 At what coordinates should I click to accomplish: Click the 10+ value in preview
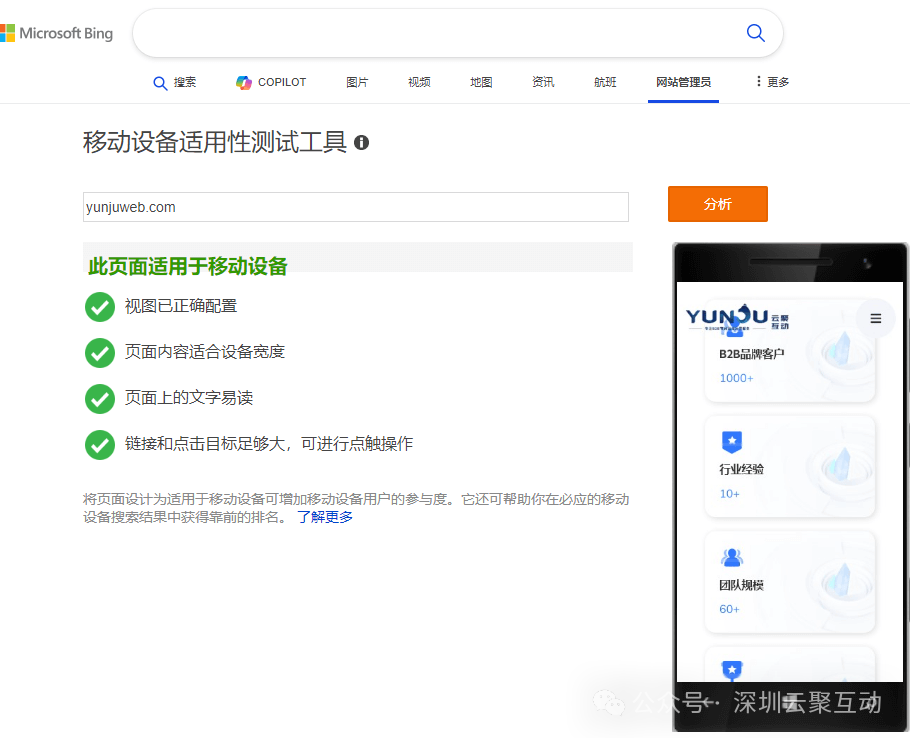coord(730,494)
